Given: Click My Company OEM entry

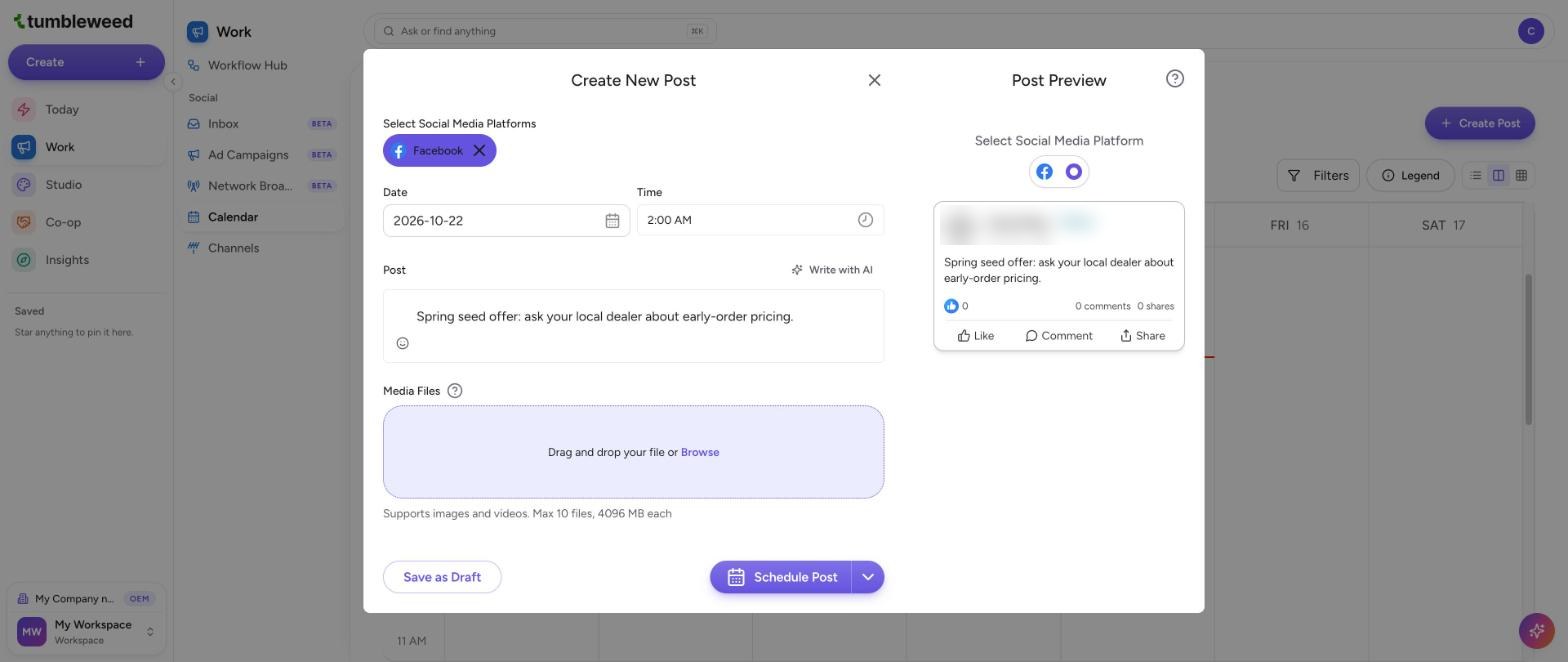Looking at the screenshot, I should tap(86, 599).
